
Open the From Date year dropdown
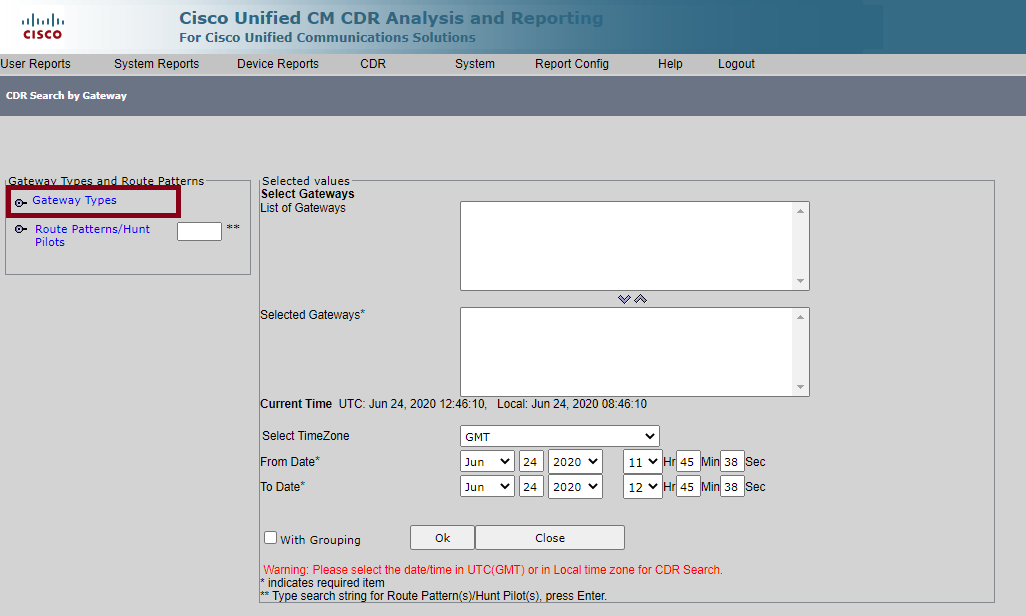[575, 461]
